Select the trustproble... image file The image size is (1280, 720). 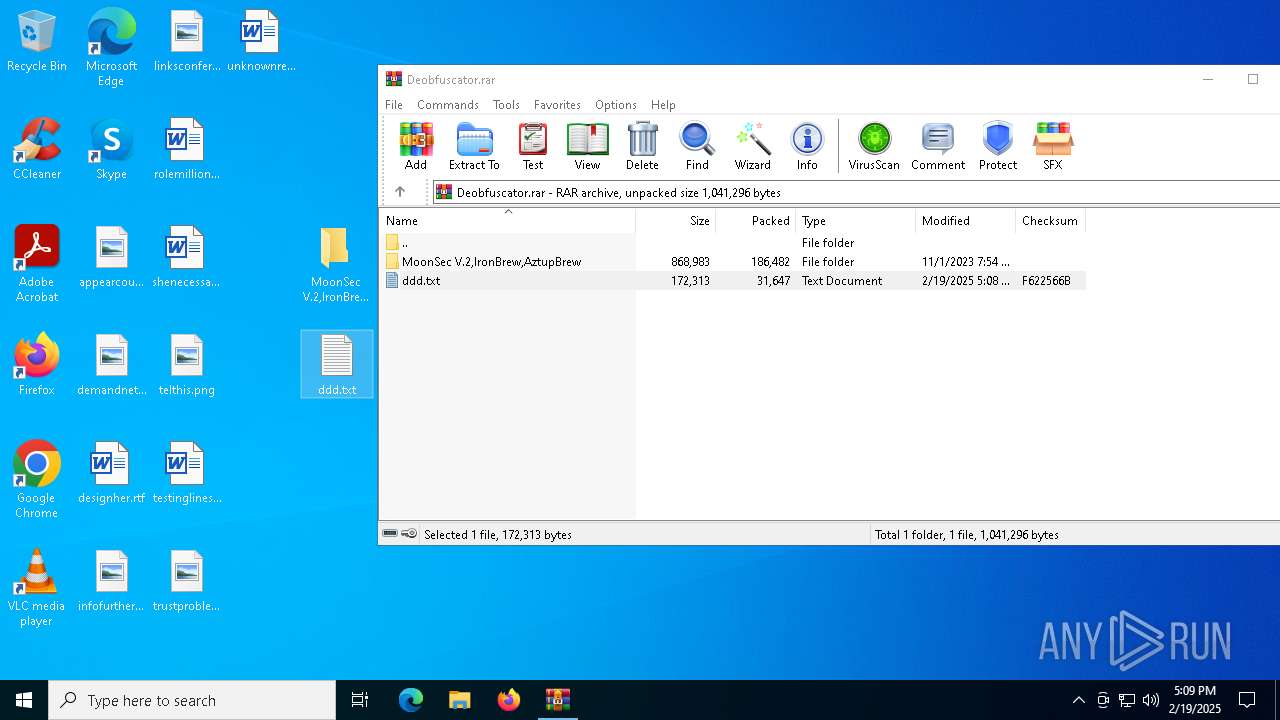coord(187,582)
